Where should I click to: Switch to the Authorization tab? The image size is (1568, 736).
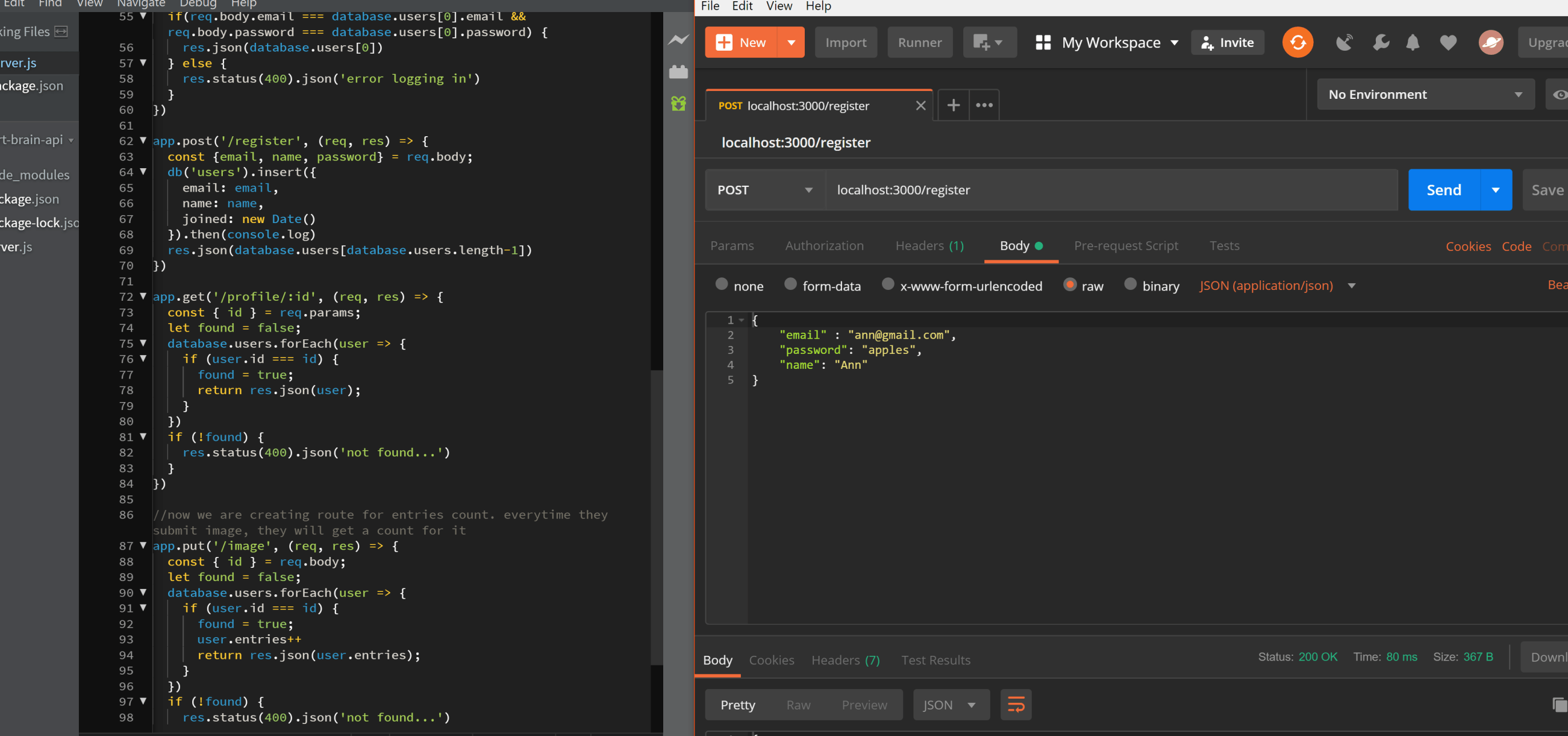(x=823, y=245)
